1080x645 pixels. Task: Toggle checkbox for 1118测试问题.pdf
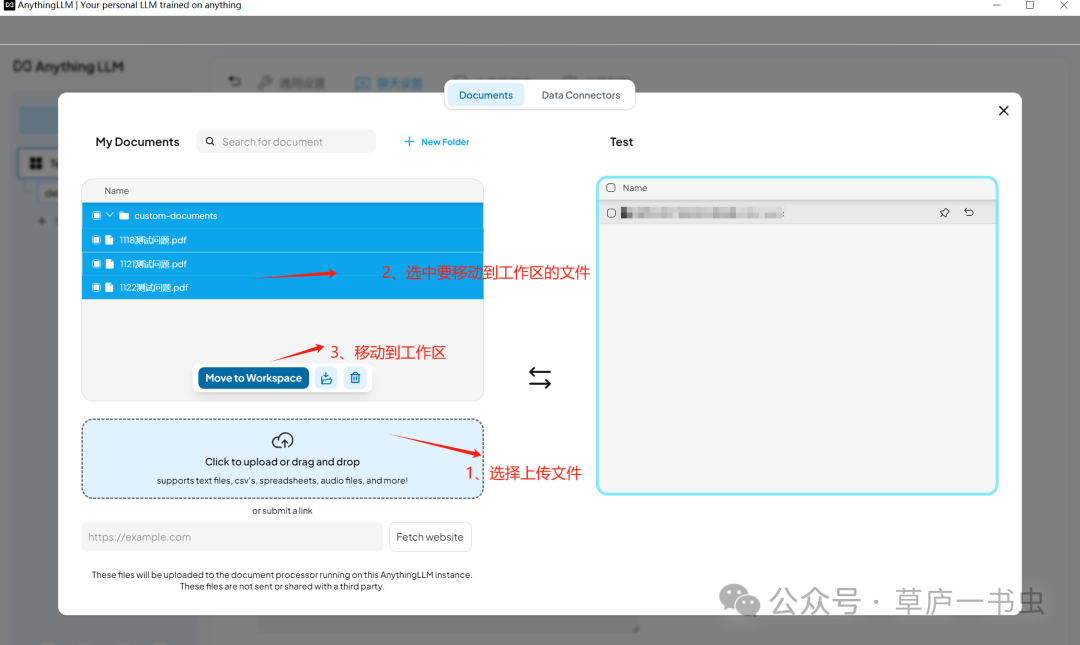pos(96,240)
